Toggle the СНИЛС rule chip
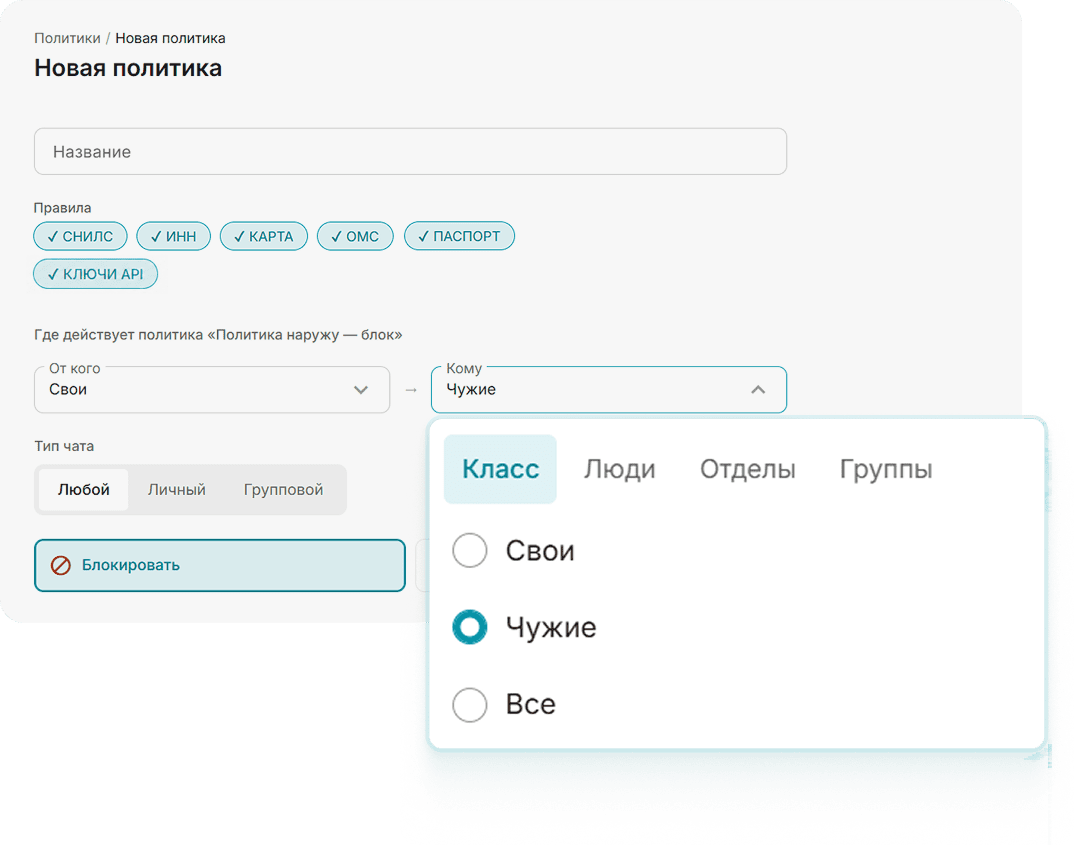Viewport: 1075px width, 845px height. [80, 236]
